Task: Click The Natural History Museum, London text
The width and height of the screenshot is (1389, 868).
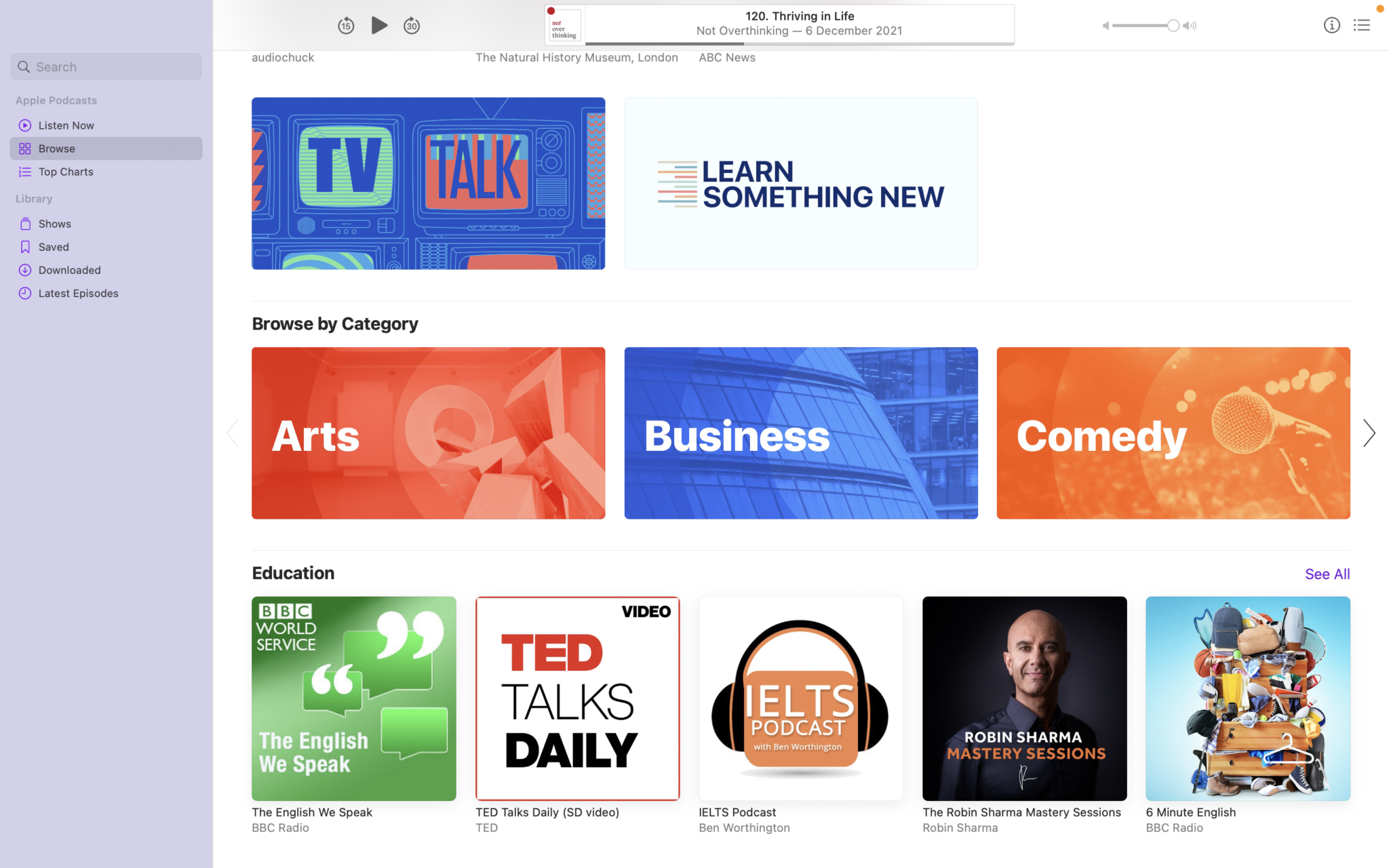Action: coord(576,58)
